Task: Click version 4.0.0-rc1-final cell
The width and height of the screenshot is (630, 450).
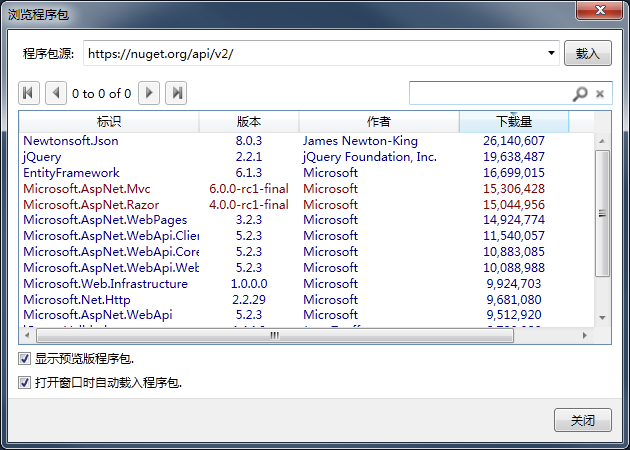Action: tap(249, 205)
